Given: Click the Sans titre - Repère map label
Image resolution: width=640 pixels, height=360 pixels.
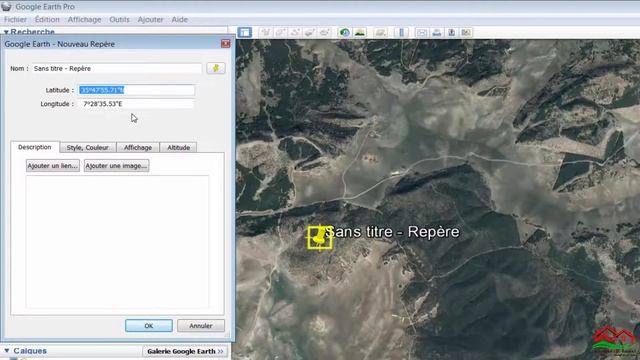Looking at the screenshot, I should coord(393,232).
